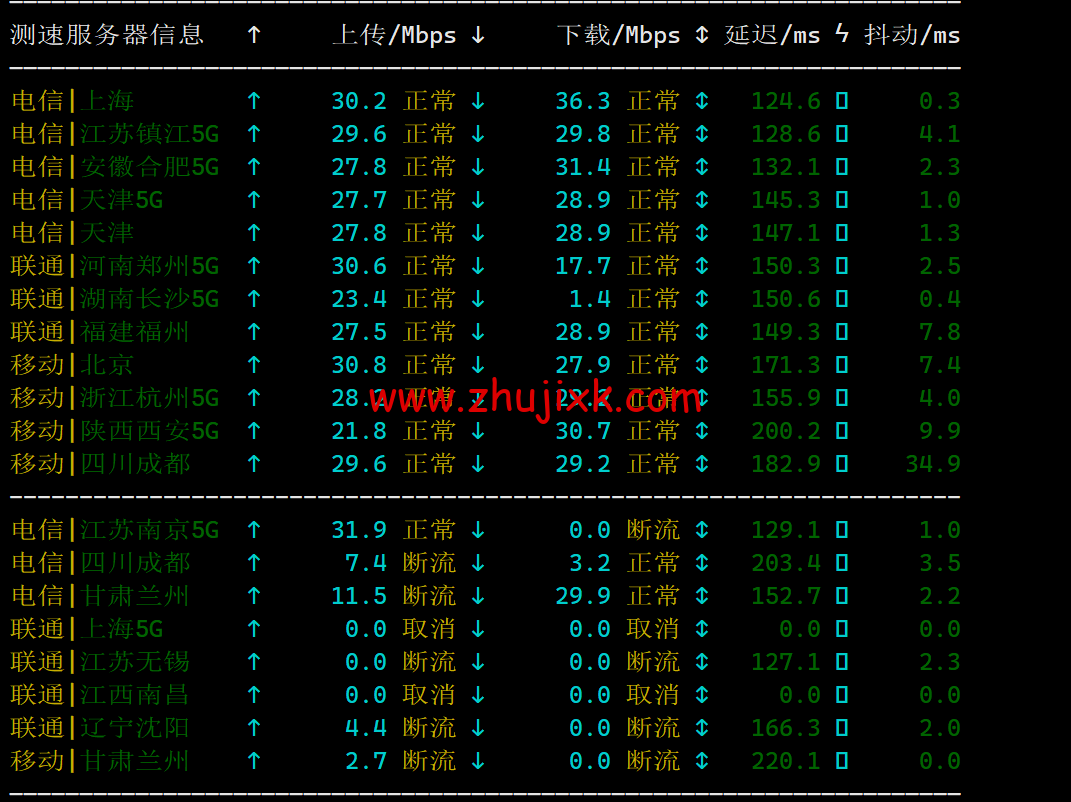The height and width of the screenshot is (802, 1071).
Task: Open the www.zhujixk.com watermark link
Action: [x=535, y=400]
